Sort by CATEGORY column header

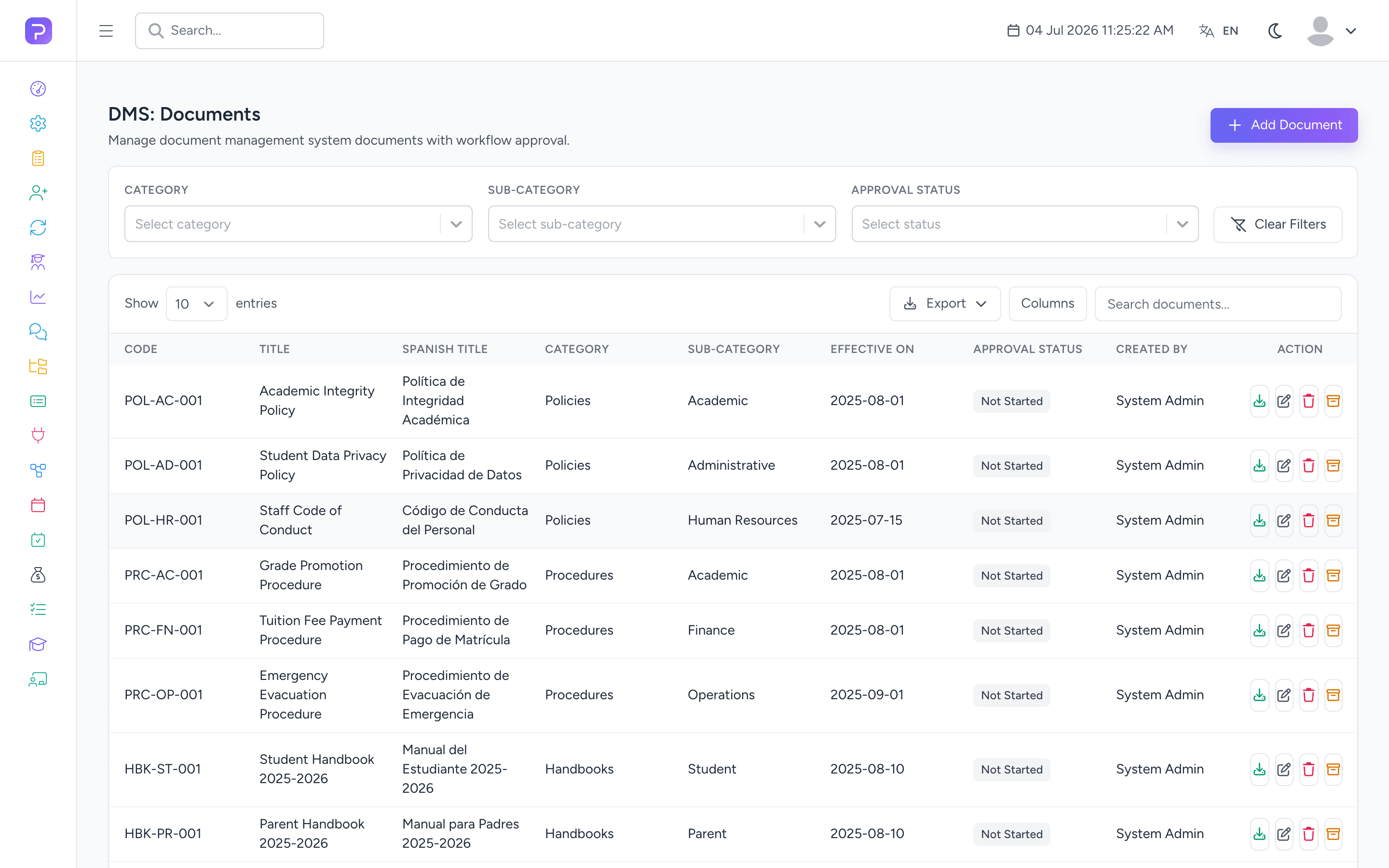(x=577, y=349)
